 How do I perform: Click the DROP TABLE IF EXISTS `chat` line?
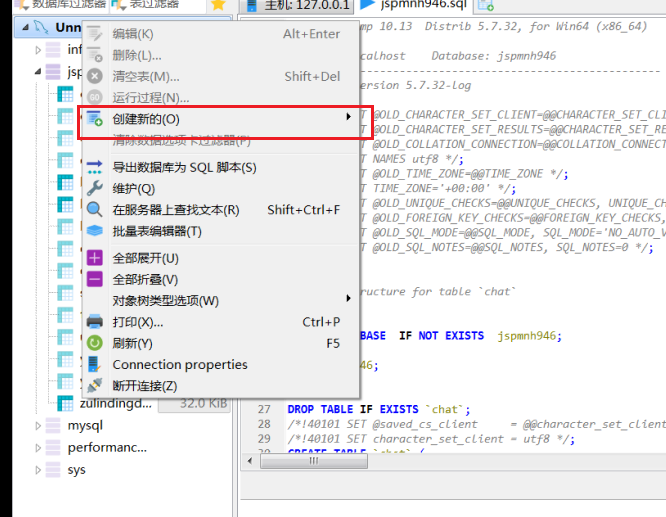(x=379, y=409)
